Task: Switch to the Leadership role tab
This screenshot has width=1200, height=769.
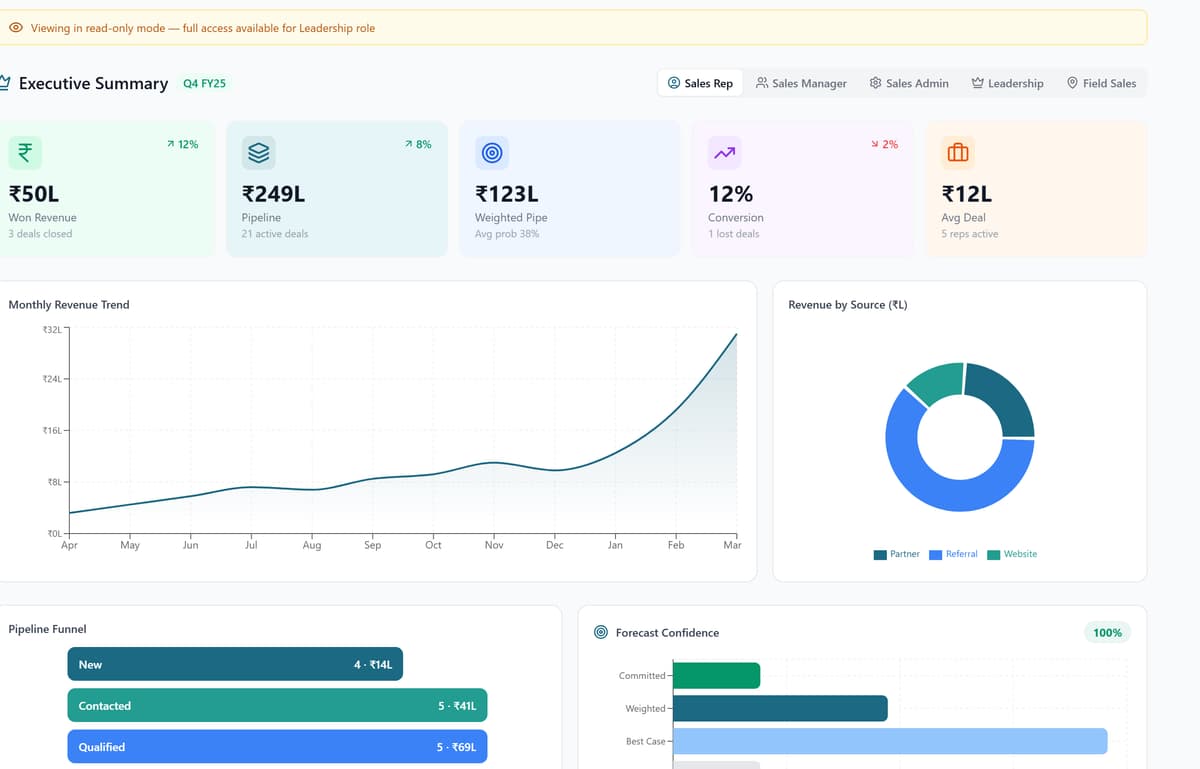Action: (x=1007, y=83)
